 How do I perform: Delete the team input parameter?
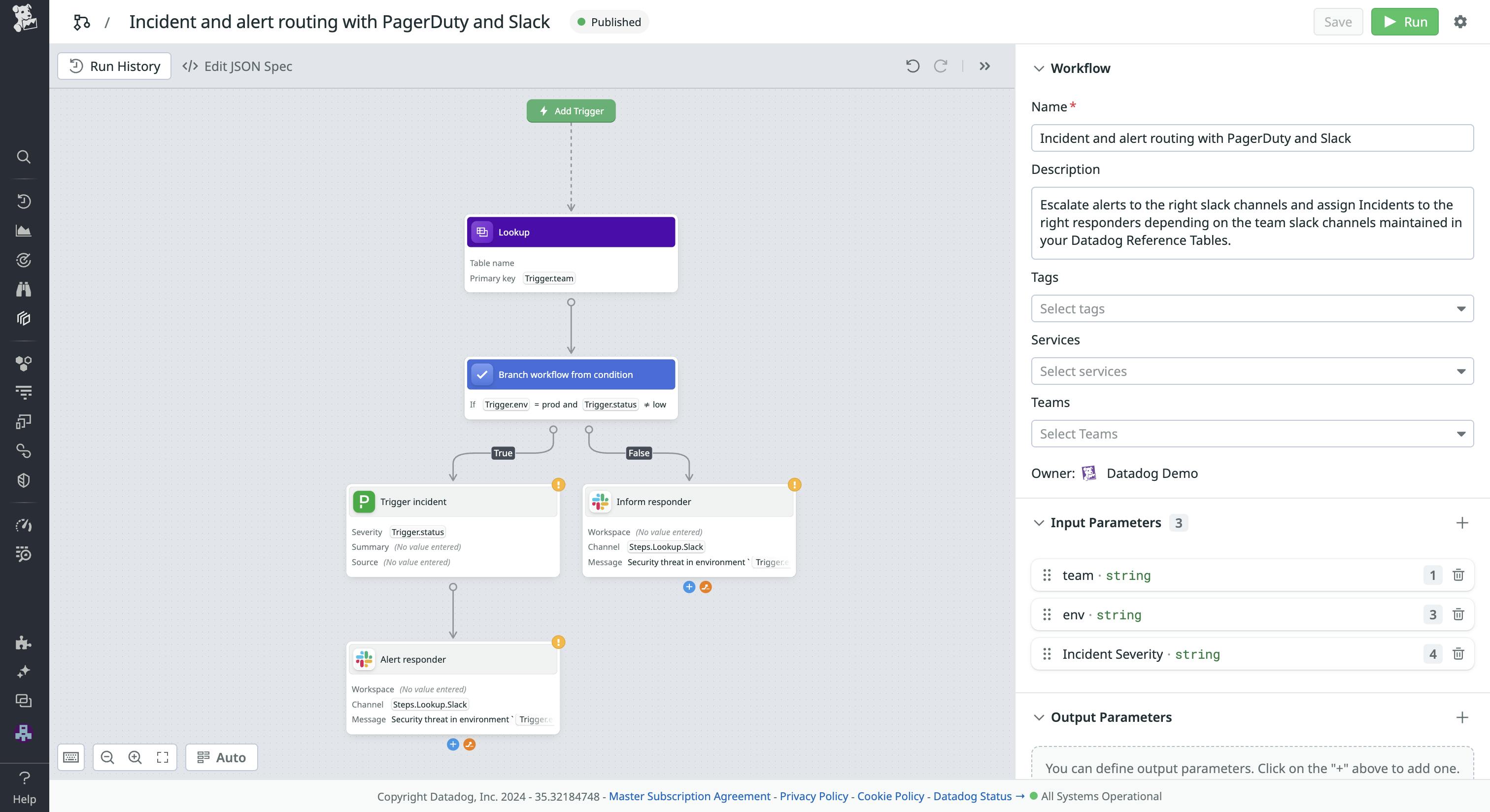(x=1458, y=575)
